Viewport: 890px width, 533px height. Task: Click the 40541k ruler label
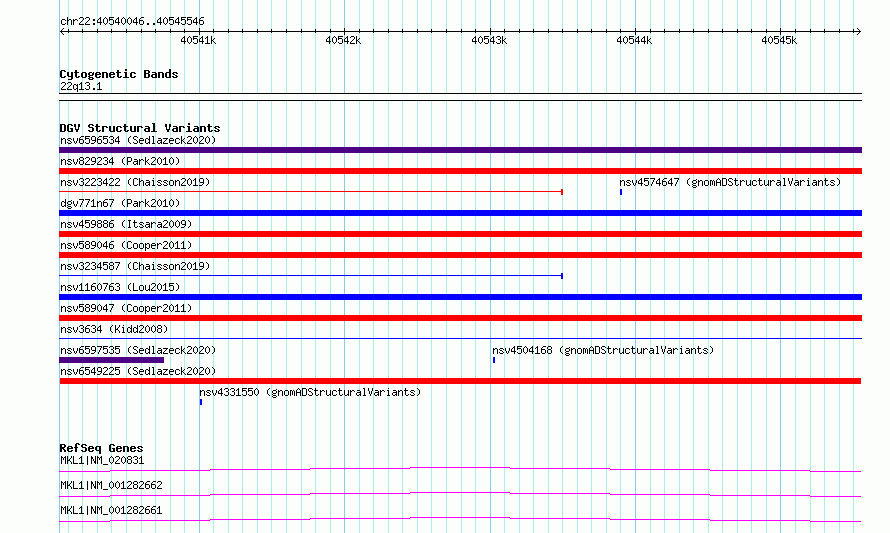[x=198, y=40]
